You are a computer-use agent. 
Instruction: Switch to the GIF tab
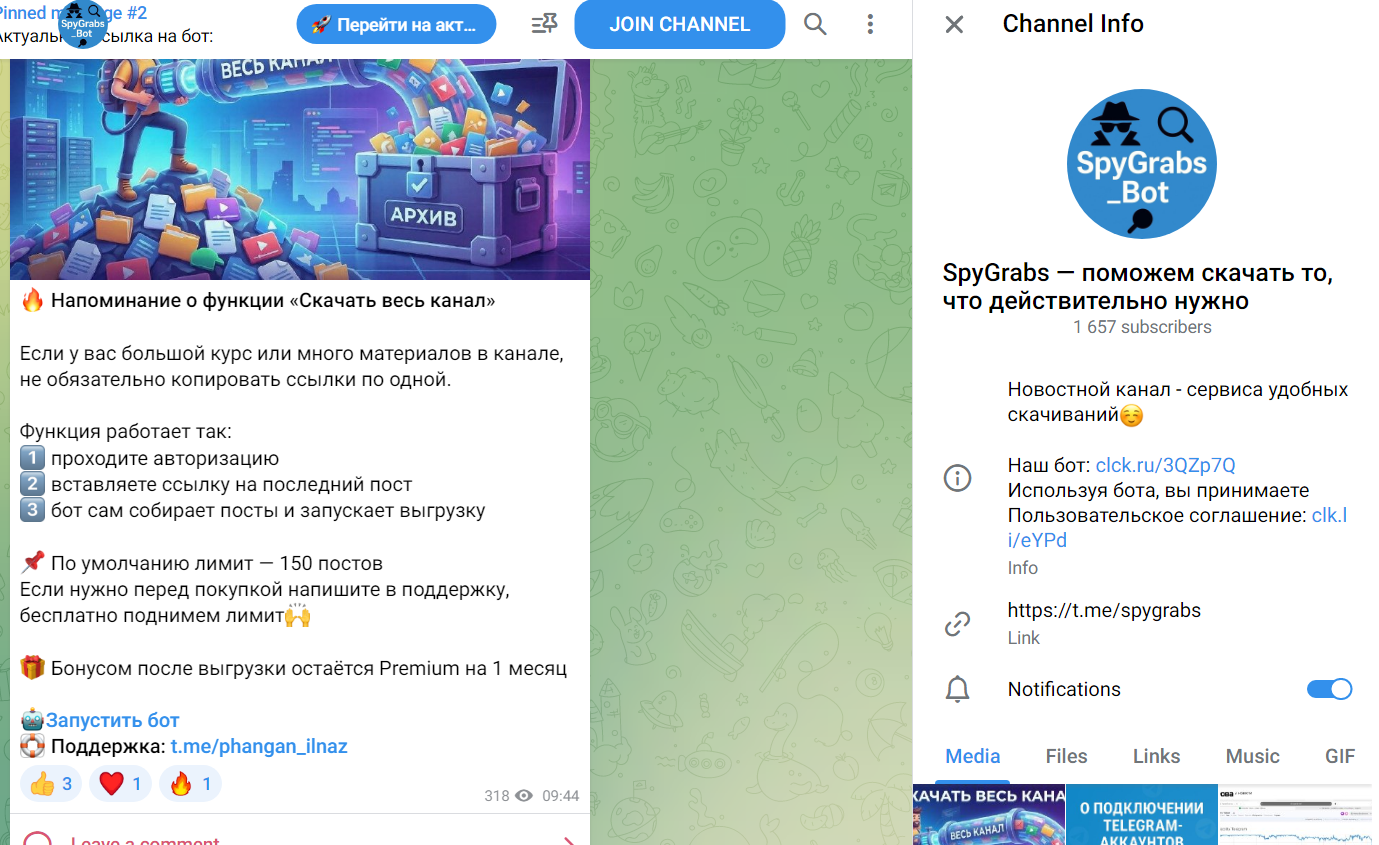tap(1340, 756)
